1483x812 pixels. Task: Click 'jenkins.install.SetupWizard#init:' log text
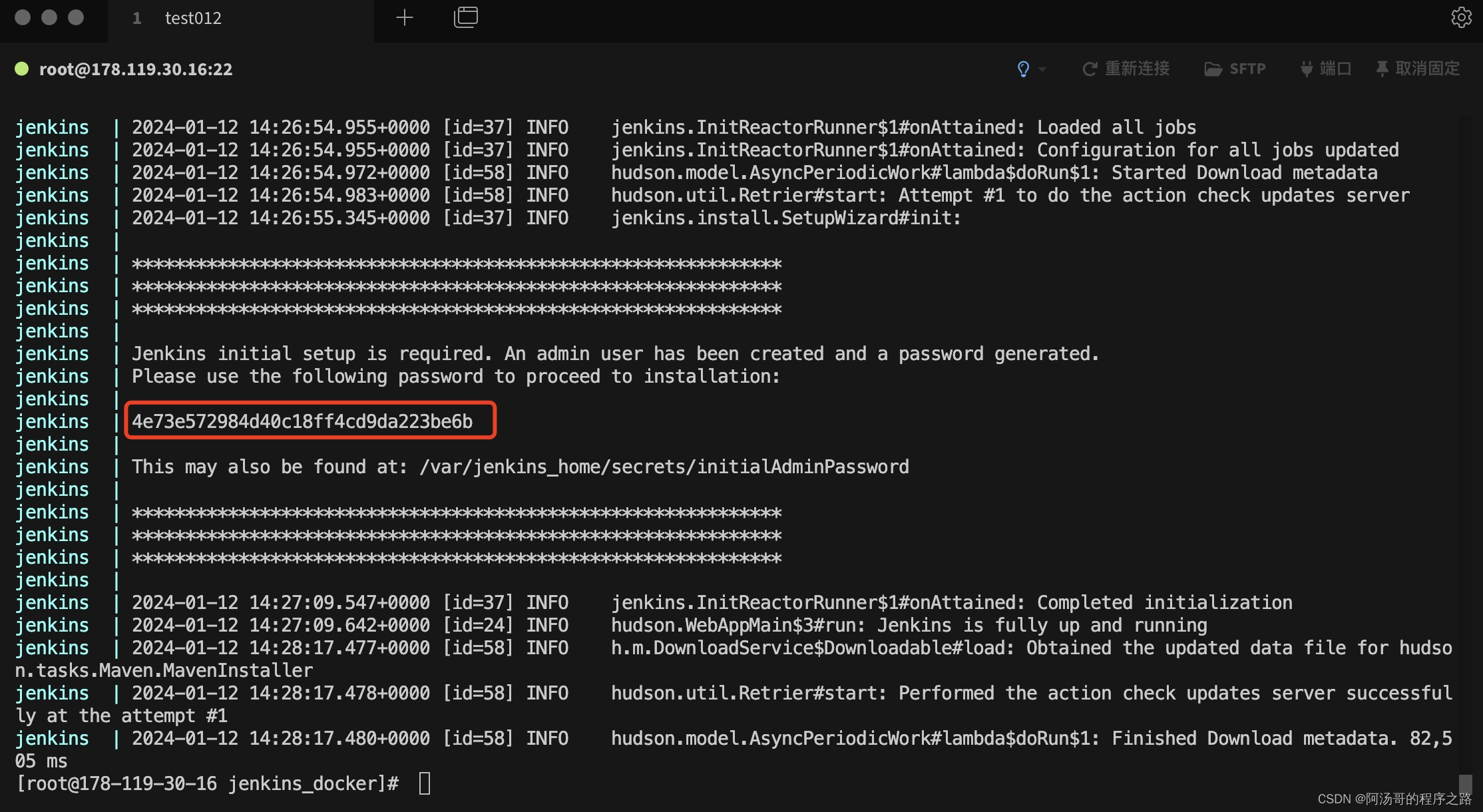click(787, 218)
